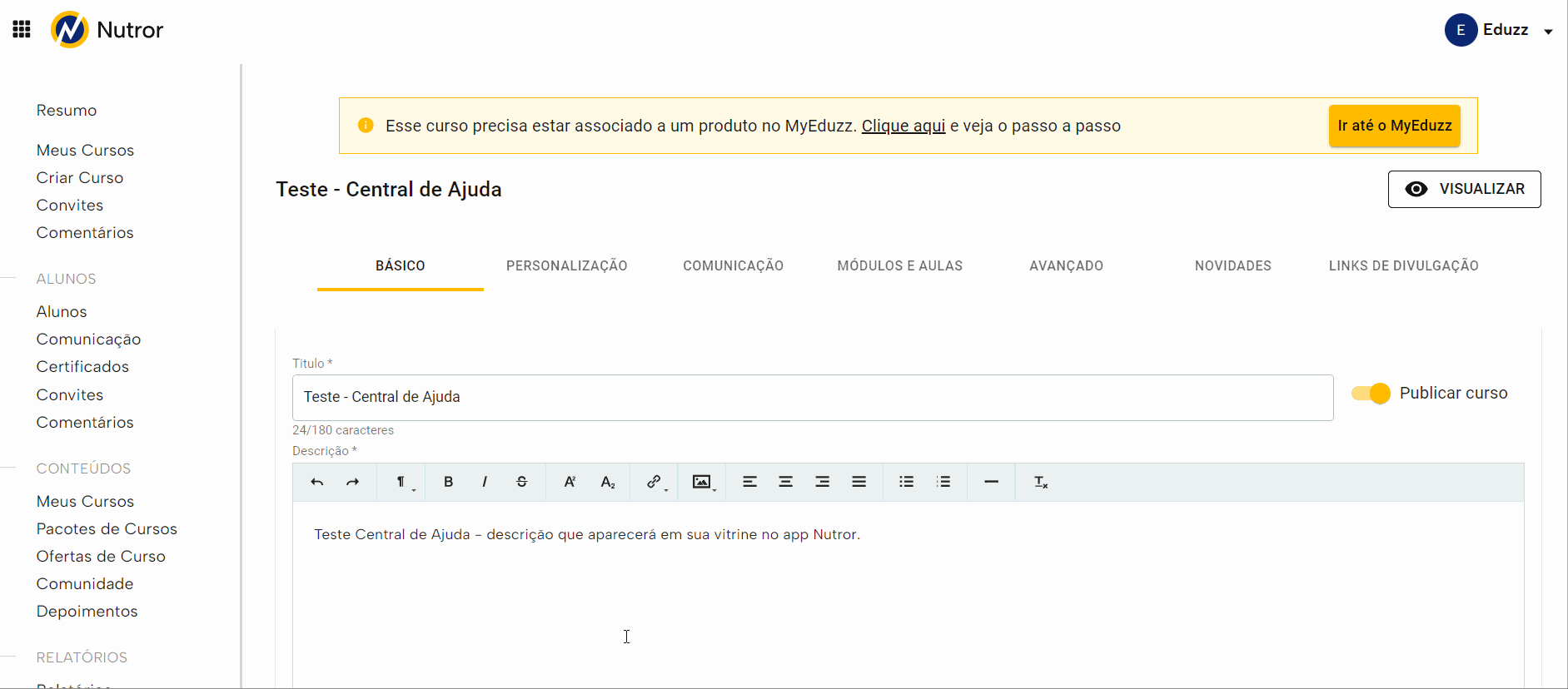This screenshot has height=689, width=1568.
Task: Insert a bulleted list
Action: (x=906, y=482)
